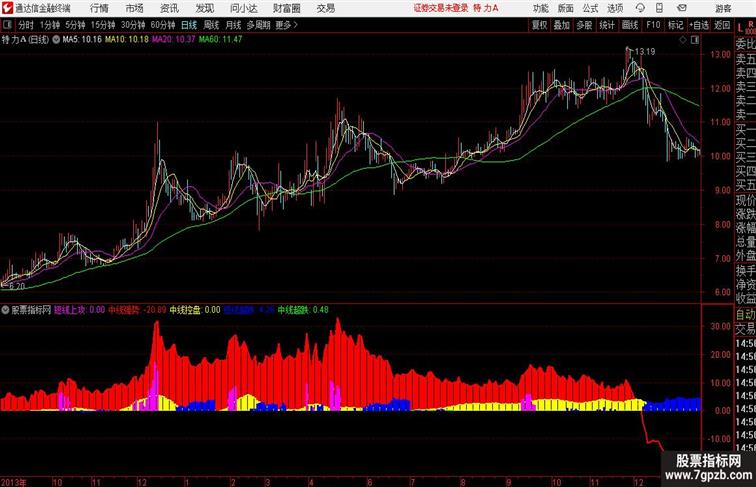This screenshot has width=756, height=487.
Task: Switch to 30分钟 chart period
Action: (133, 25)
